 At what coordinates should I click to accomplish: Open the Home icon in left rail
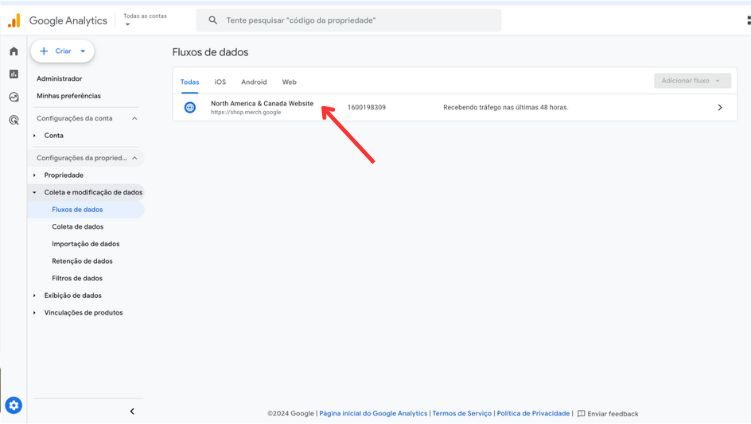14,51
